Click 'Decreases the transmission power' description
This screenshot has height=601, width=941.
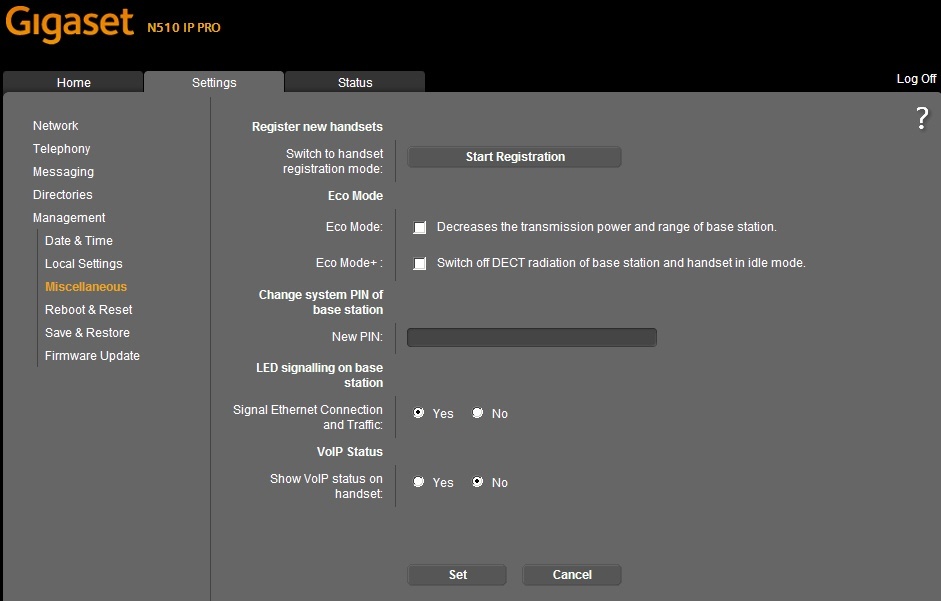[x=606, y=227]
